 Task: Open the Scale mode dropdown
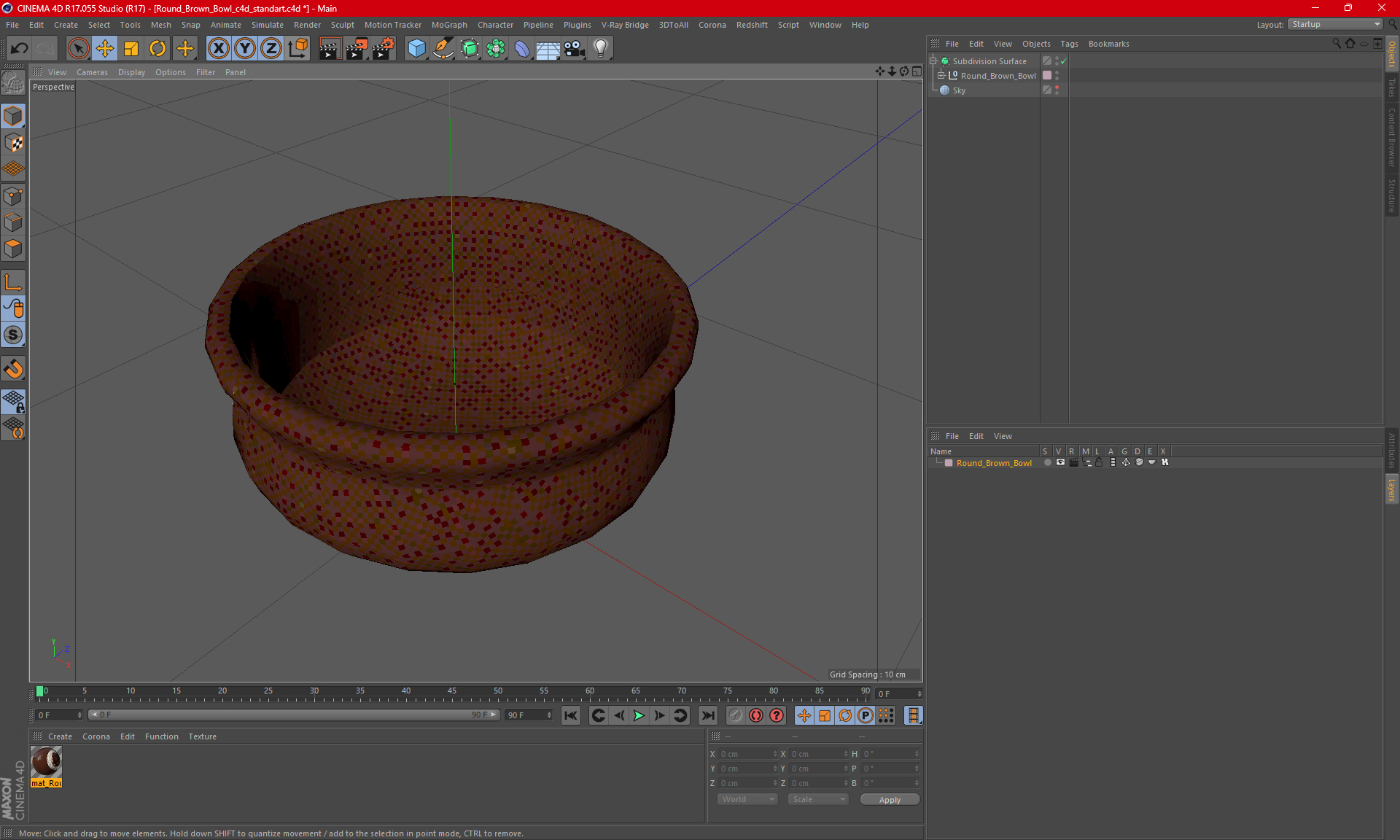[x=818, y=799]
